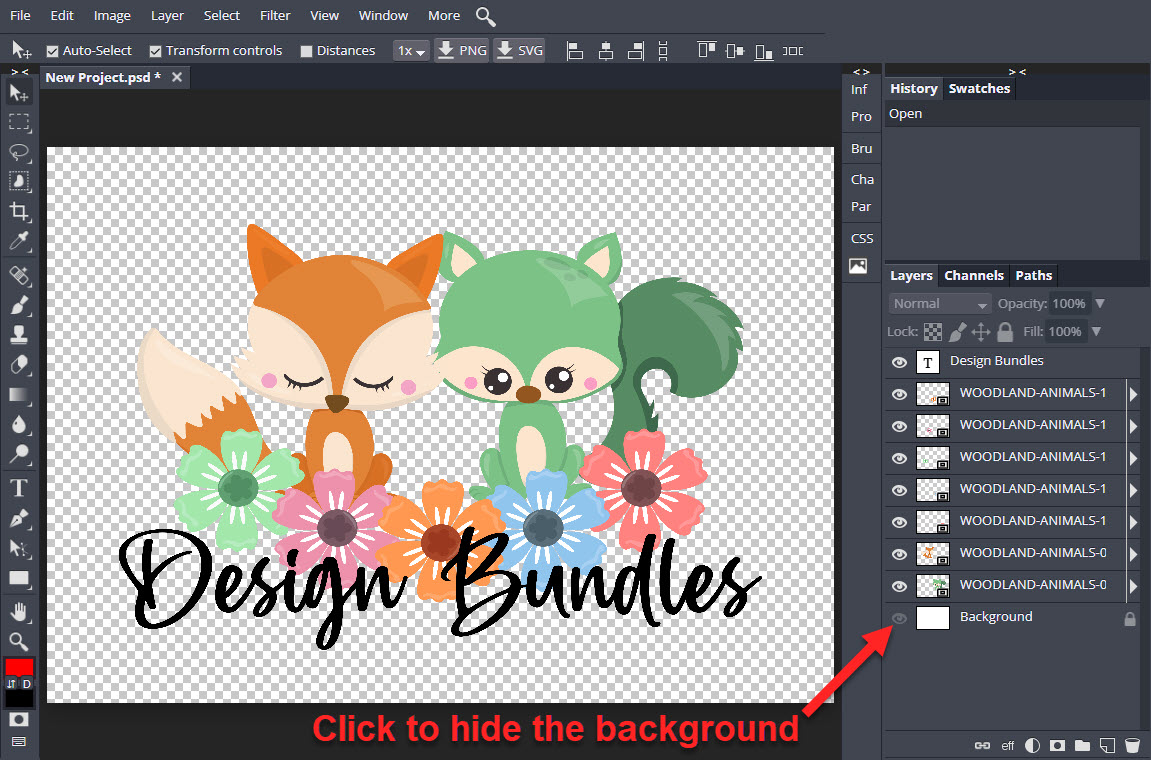
Task: Open the Image menu
Action: 112,15
